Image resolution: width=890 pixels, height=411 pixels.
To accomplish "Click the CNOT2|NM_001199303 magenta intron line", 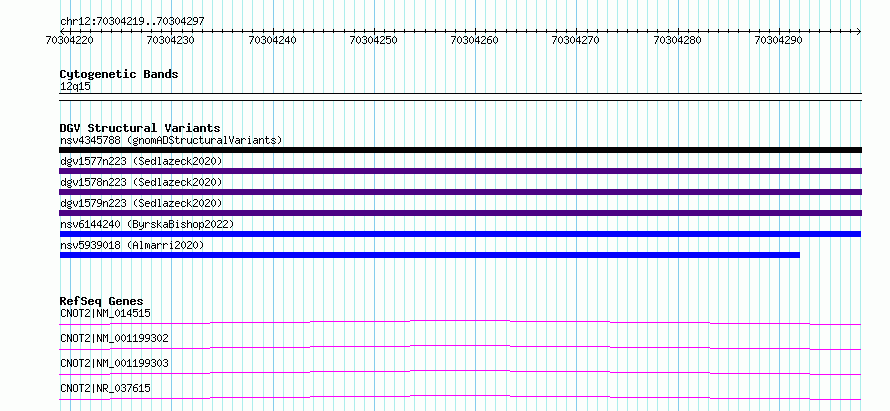I will [460, 372].
